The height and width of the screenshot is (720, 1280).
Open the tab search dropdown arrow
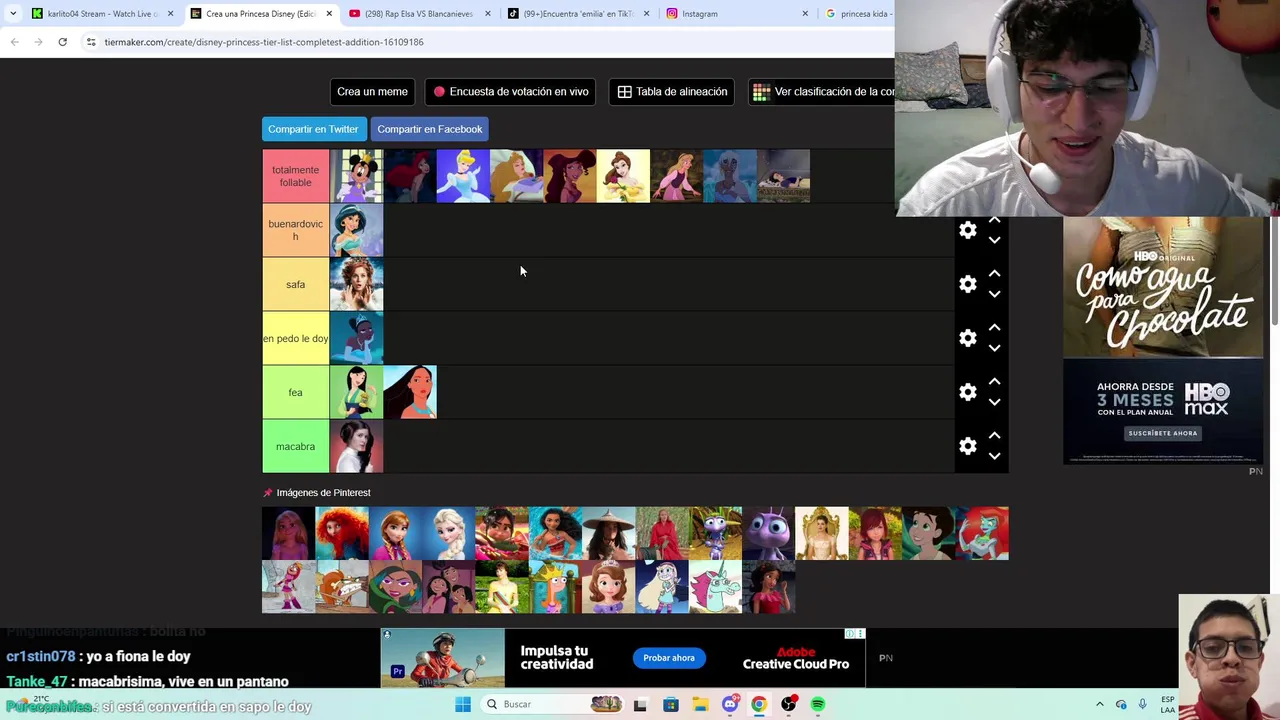point(12,14)
